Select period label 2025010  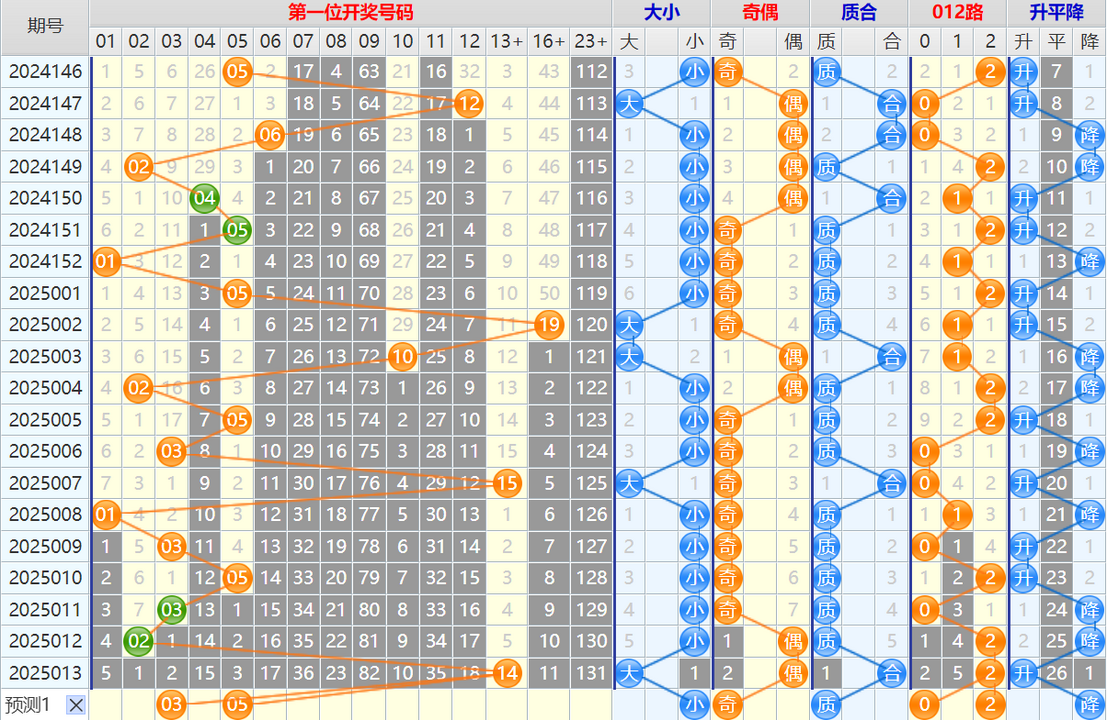point(45,577)
